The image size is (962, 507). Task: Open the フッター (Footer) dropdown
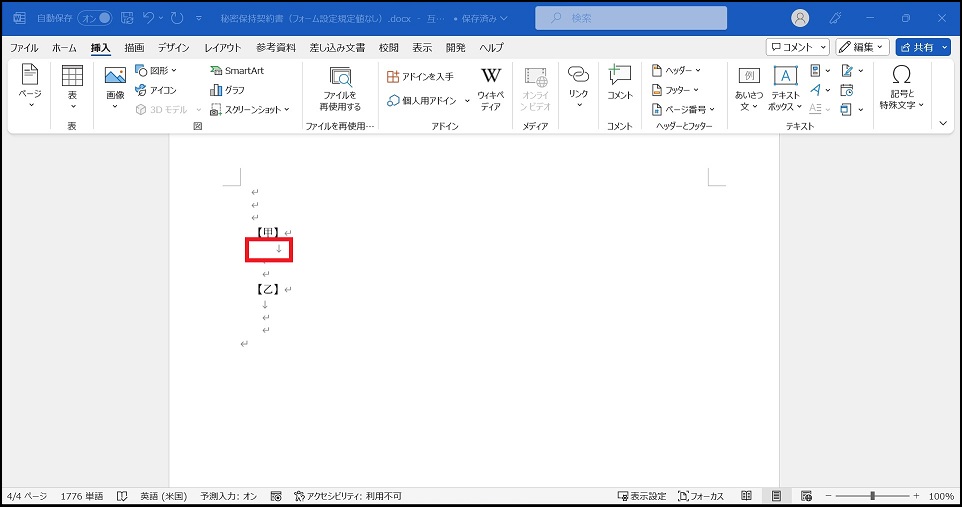coord(675,90)
